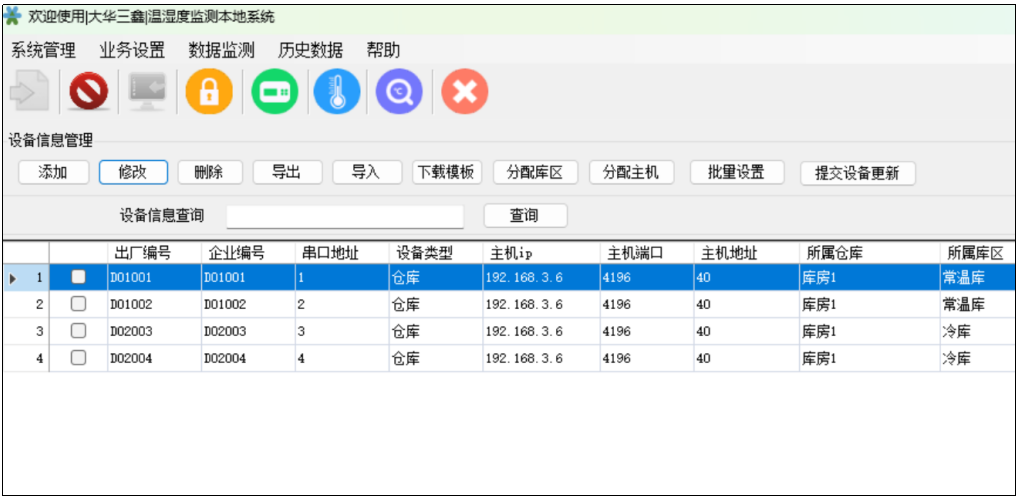Check the box in row D01002
Screen dimensions: 1018x498
click(x=78, y=304)
